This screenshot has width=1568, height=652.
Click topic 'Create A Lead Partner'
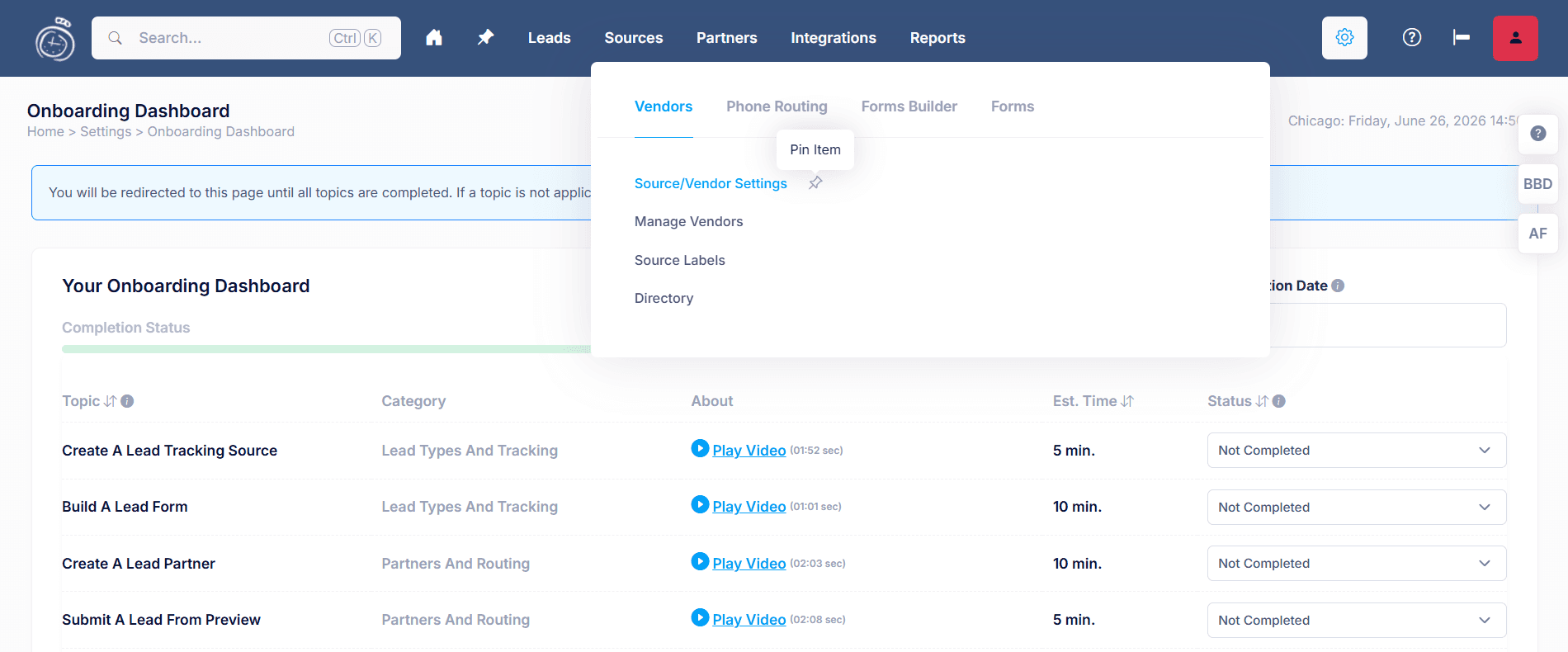[139, 564]
